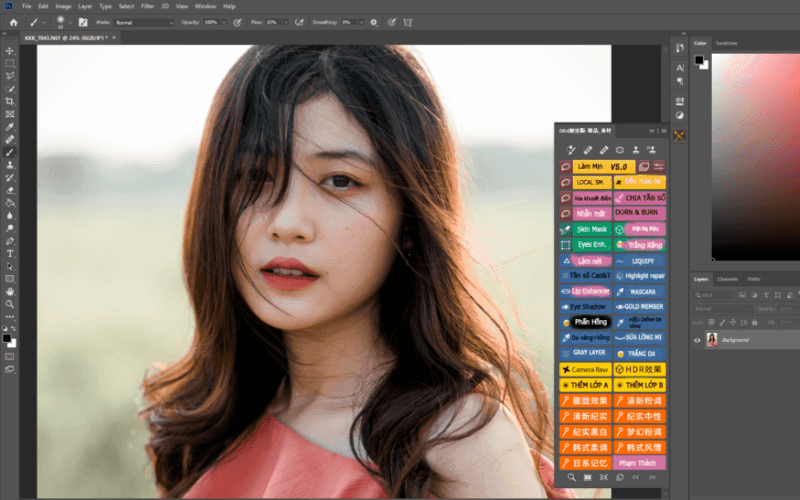
Task: Click the DORN & BURN button
Action: coord(640,213)
